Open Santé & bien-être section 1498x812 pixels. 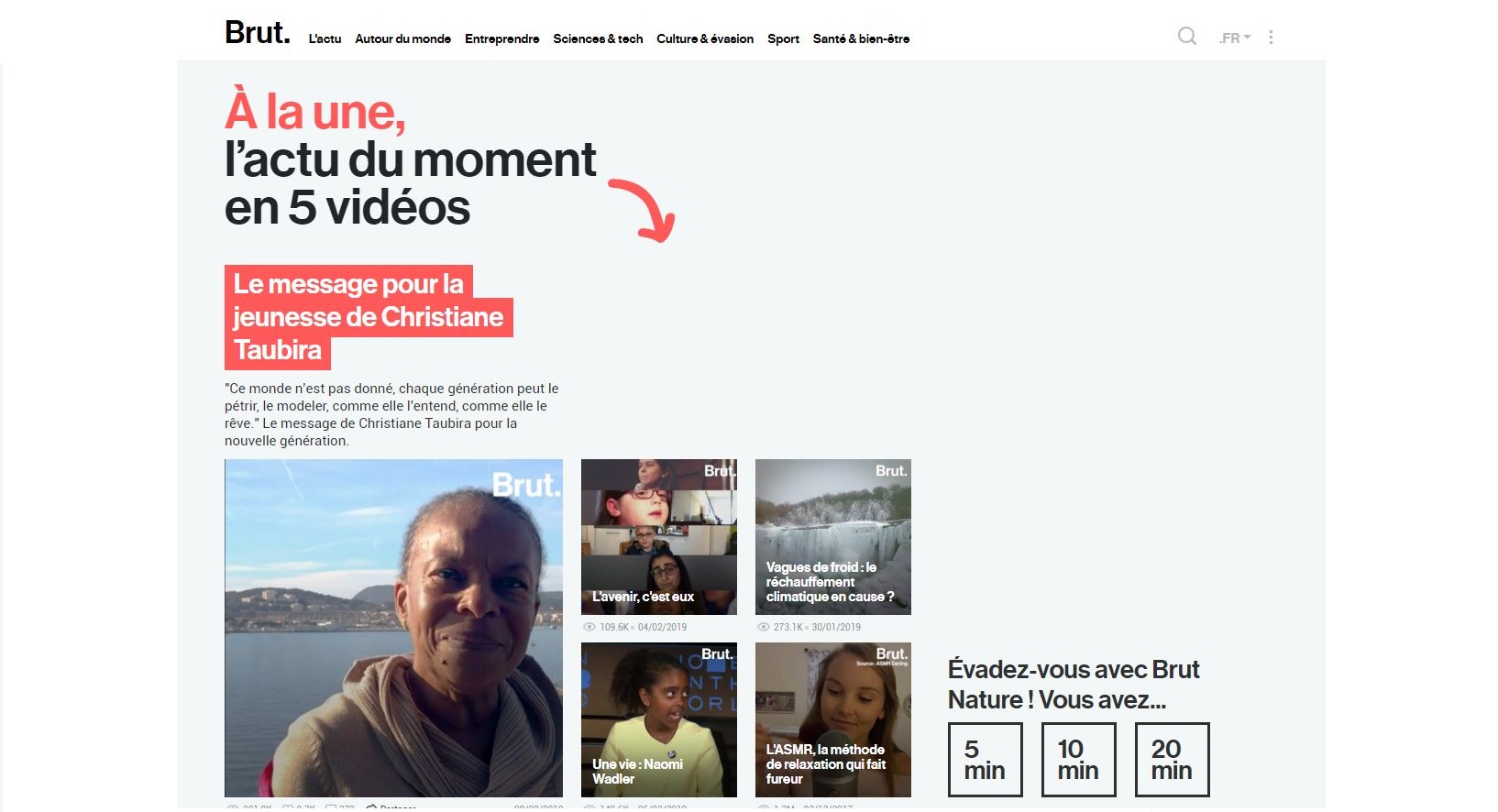(861, 38)
